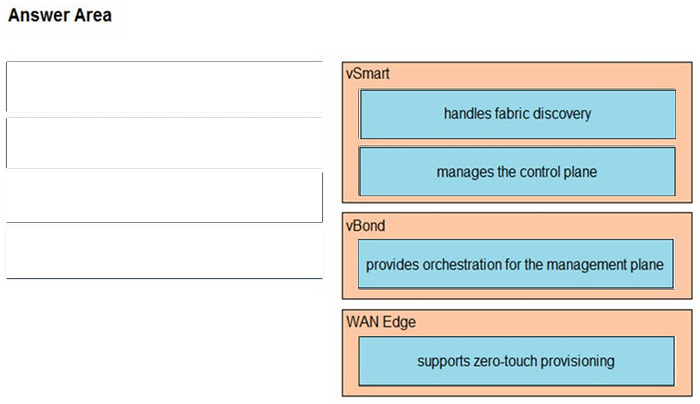The width and height of the screenshot is (700, 404).
Task: Select the fourth empty answer slot
Action: coord(164,251)
